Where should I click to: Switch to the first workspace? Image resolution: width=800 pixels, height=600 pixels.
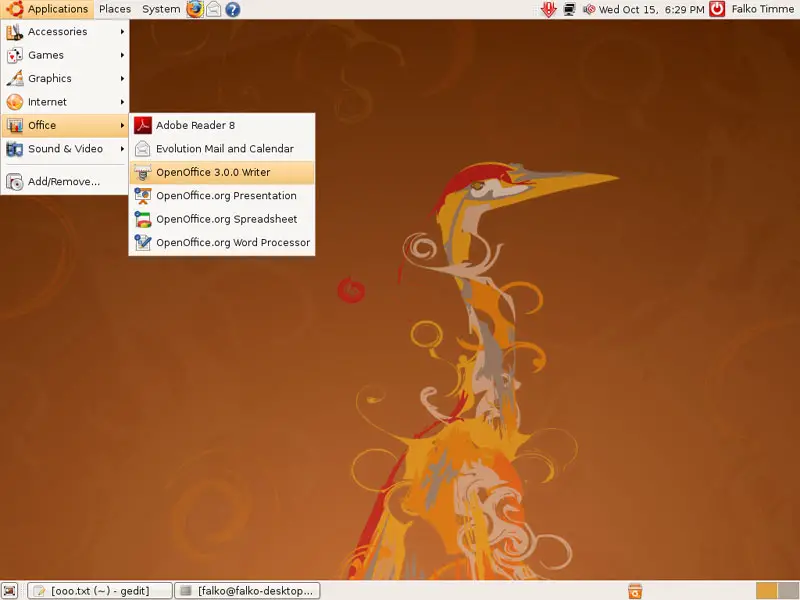pos(766,591)
